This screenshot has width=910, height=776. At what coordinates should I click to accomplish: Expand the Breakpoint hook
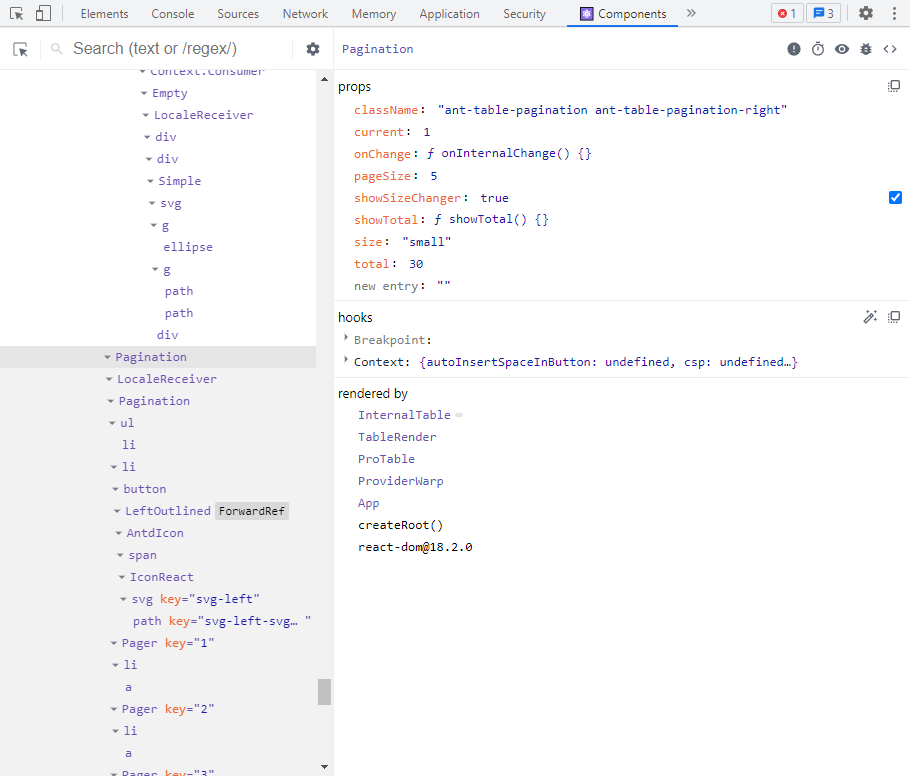346,338
